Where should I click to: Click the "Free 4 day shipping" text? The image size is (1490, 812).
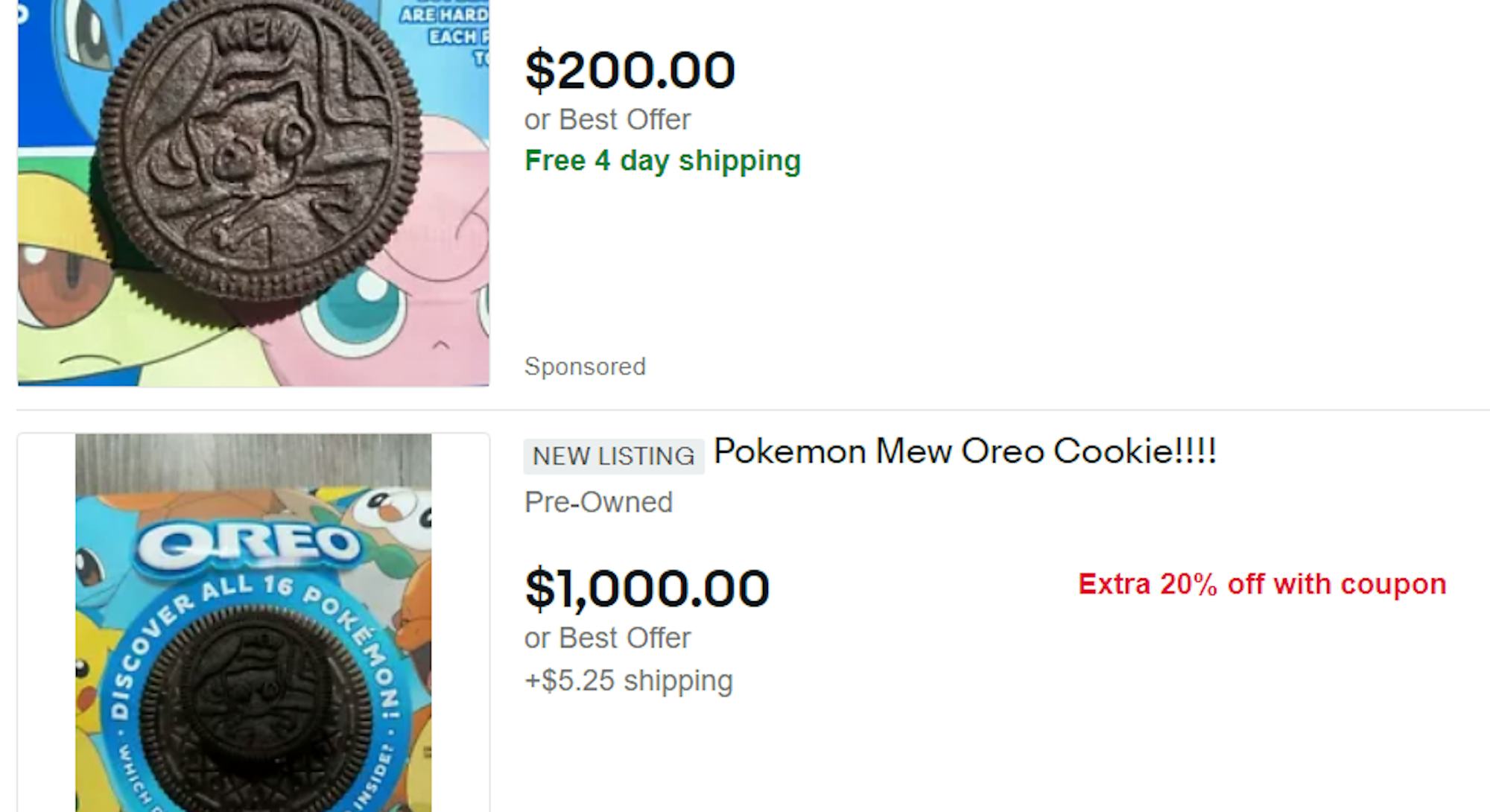coord(662,161)
